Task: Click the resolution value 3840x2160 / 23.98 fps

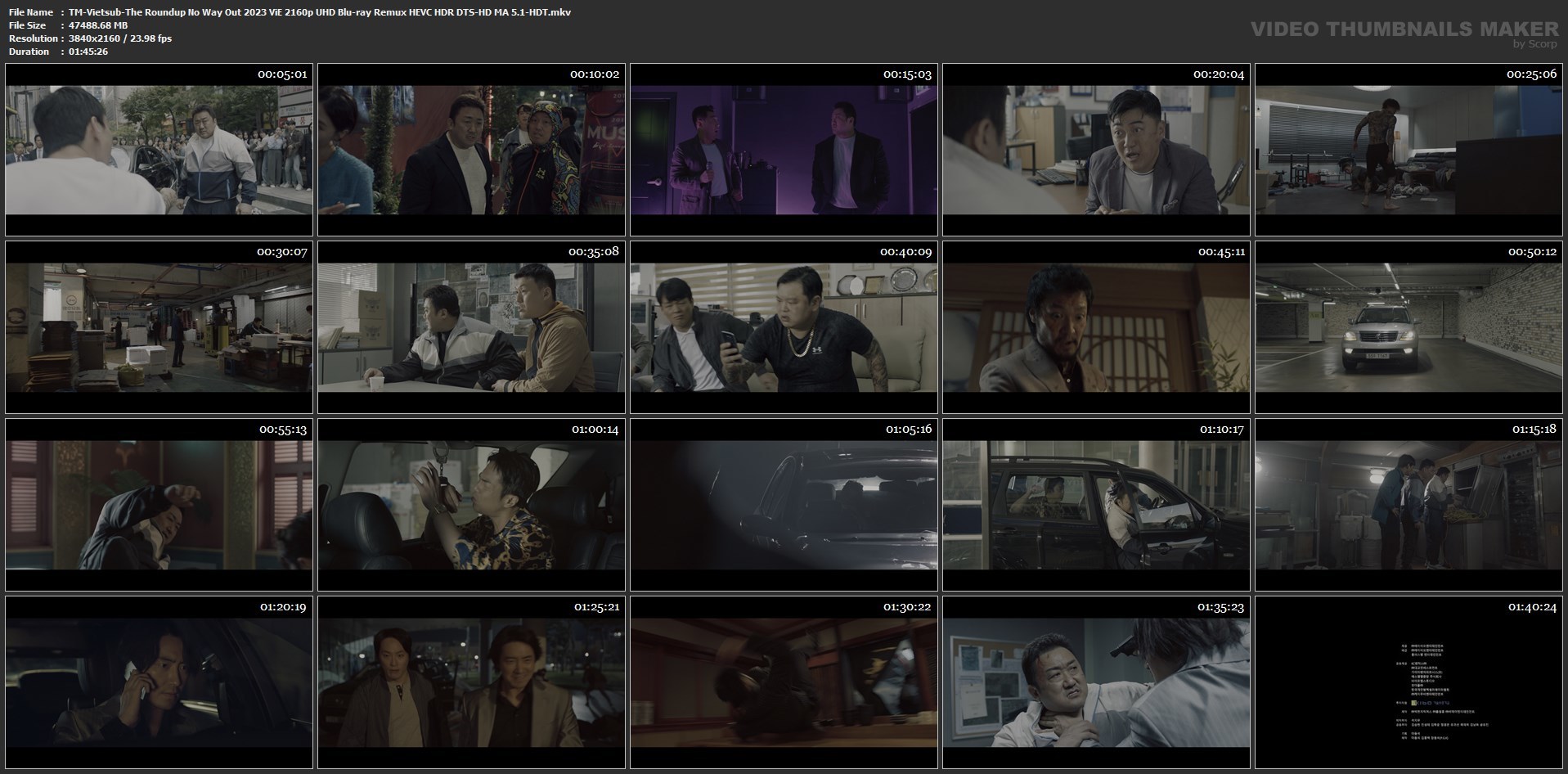Action: pyautogui.click(x=120, y=38)
